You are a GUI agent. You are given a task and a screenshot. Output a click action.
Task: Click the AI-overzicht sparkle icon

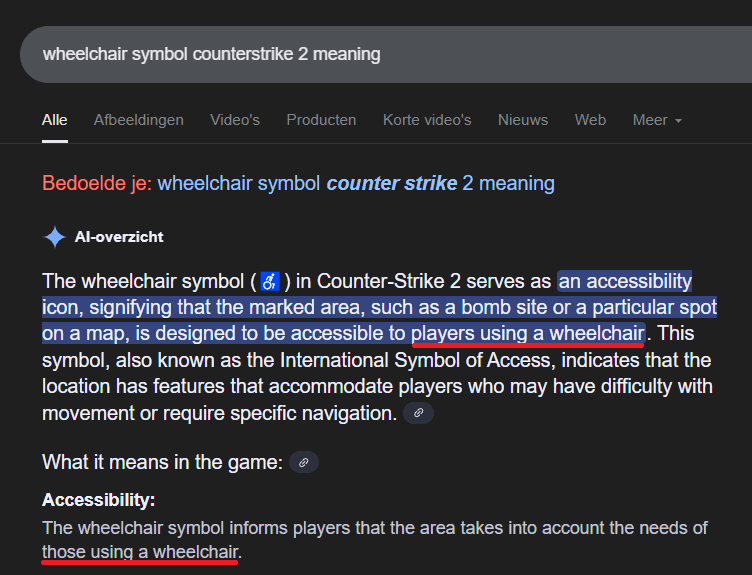(55, 237)
